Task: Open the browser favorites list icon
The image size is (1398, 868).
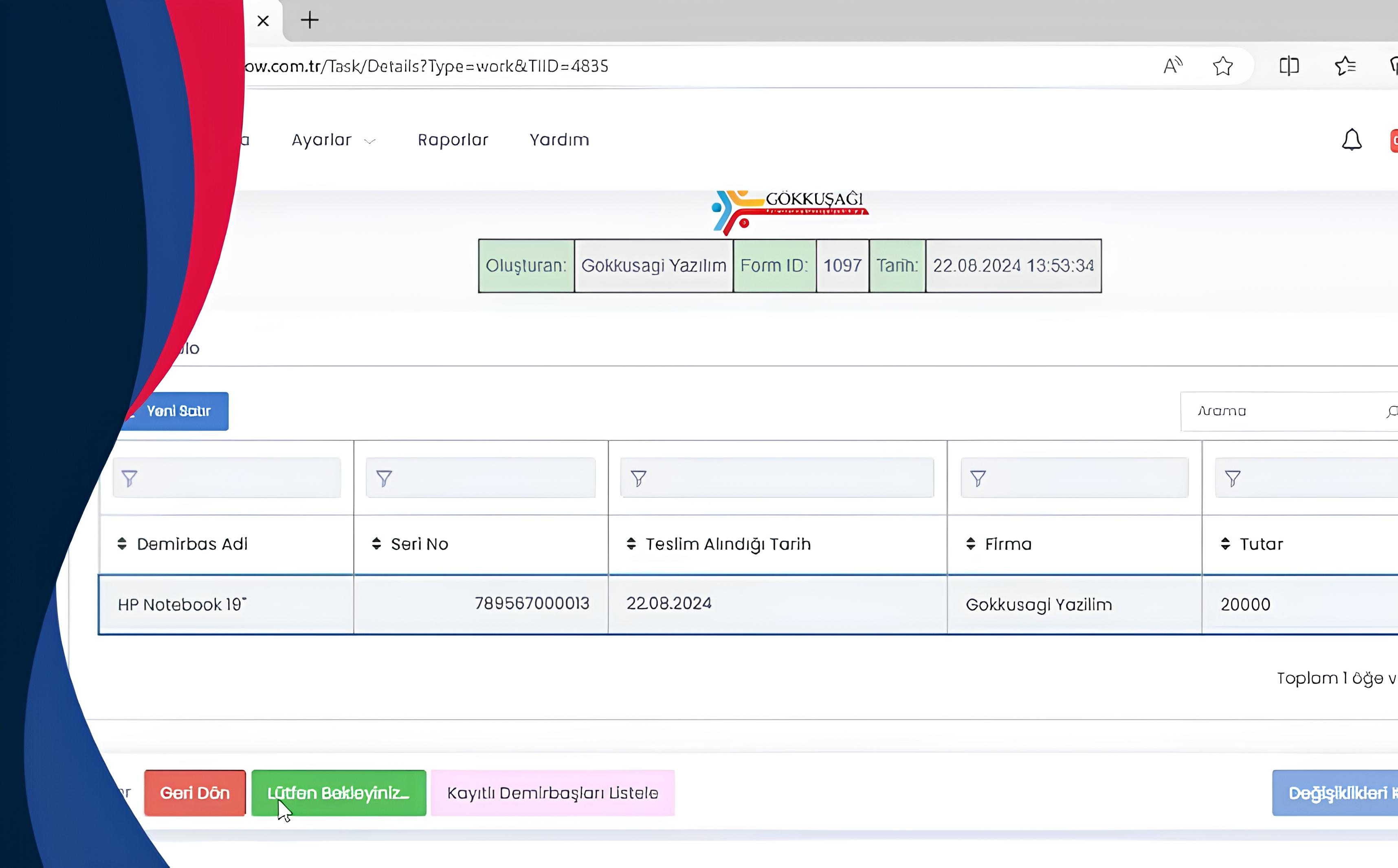Action: tap(1345, 66)
